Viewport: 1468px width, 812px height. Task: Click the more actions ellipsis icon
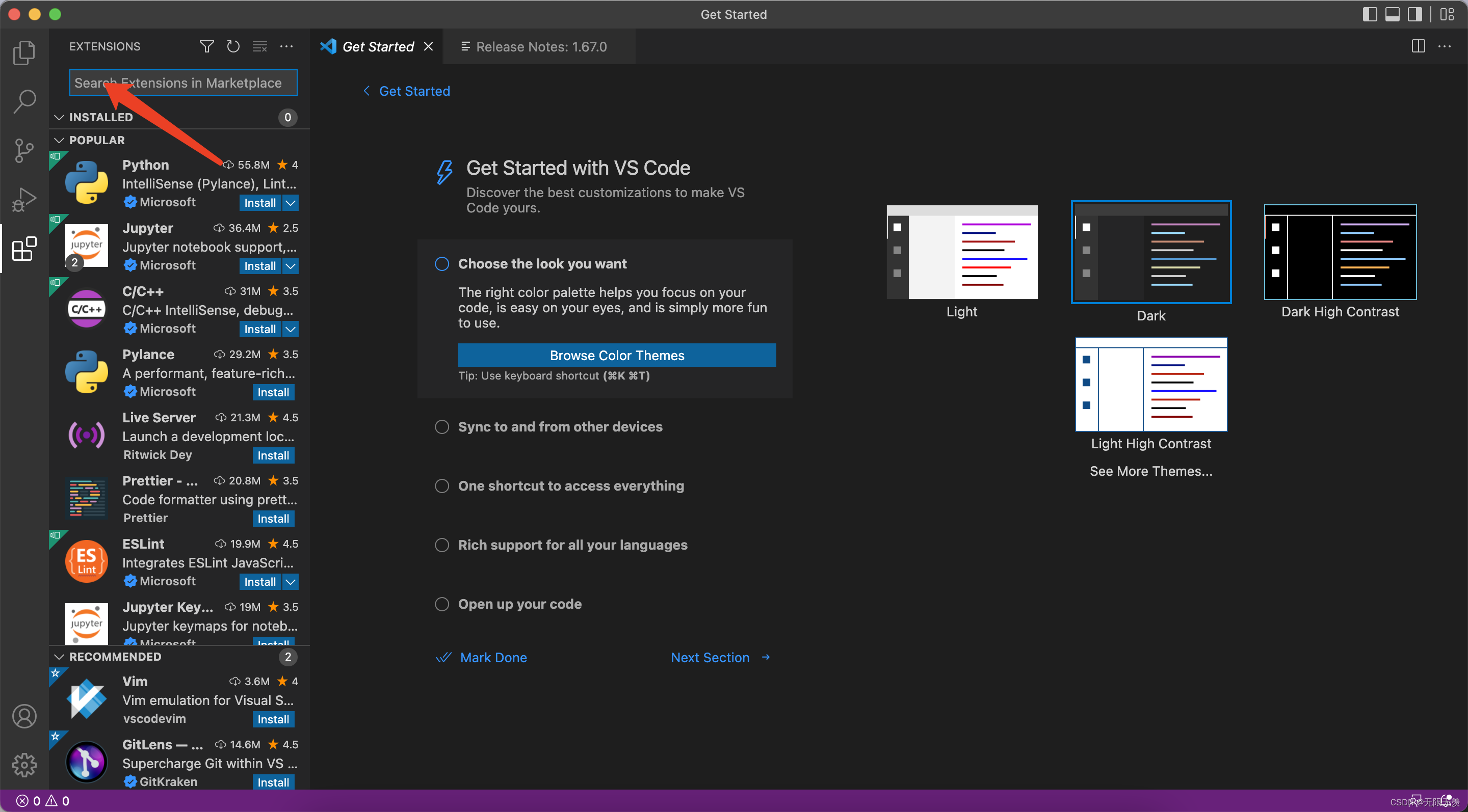tap(285, 47)
